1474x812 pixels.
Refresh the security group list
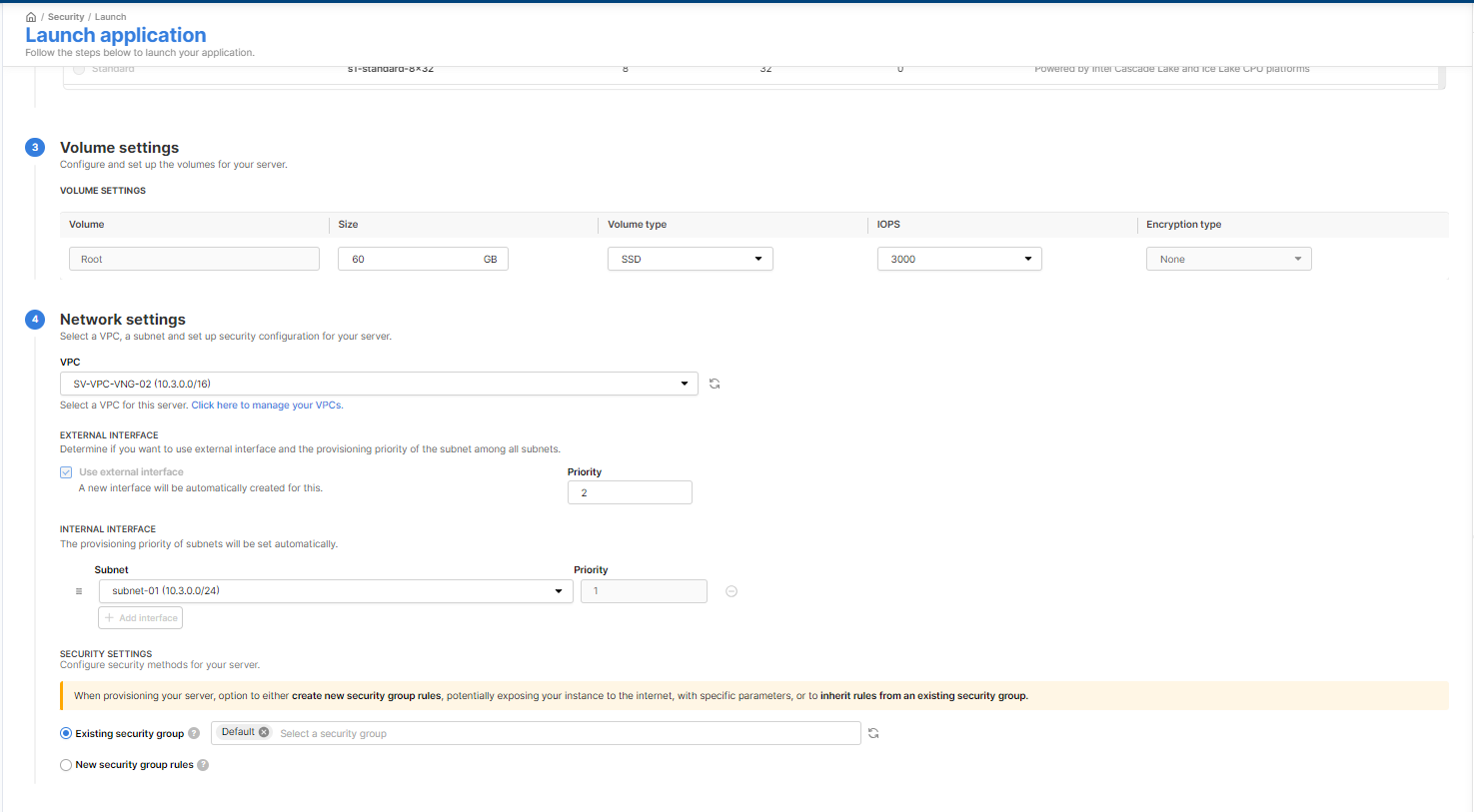click(873, 733)
